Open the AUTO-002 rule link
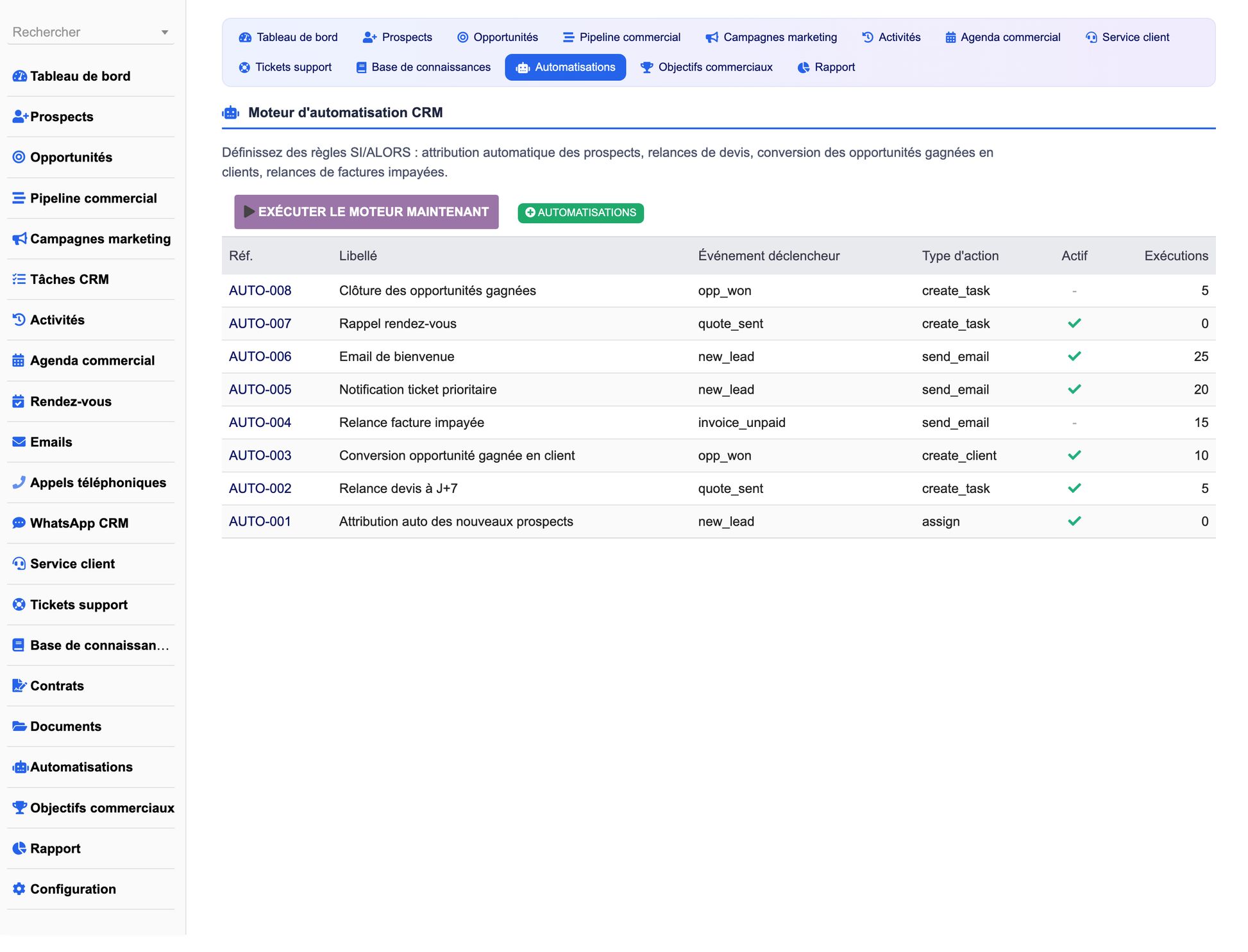 260,489
